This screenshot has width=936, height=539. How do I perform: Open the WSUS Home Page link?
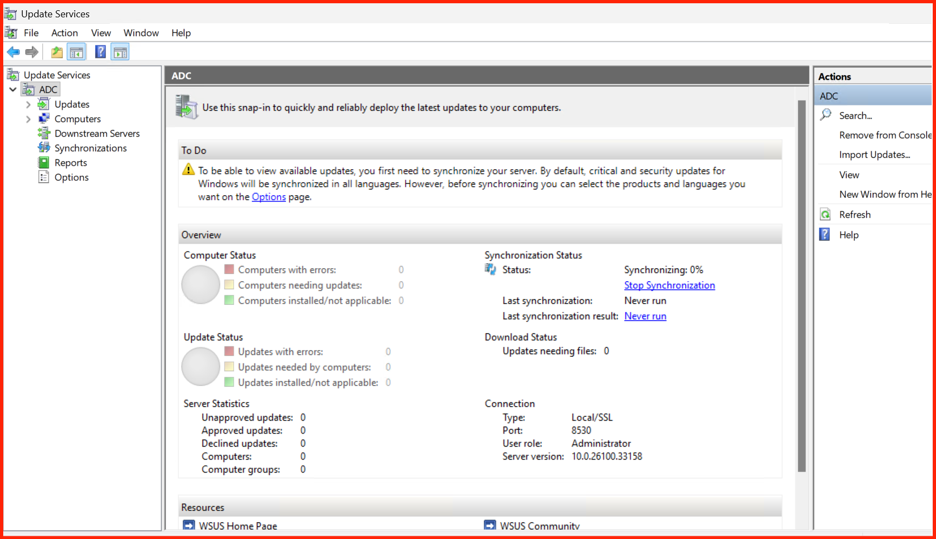coord(238,526)
